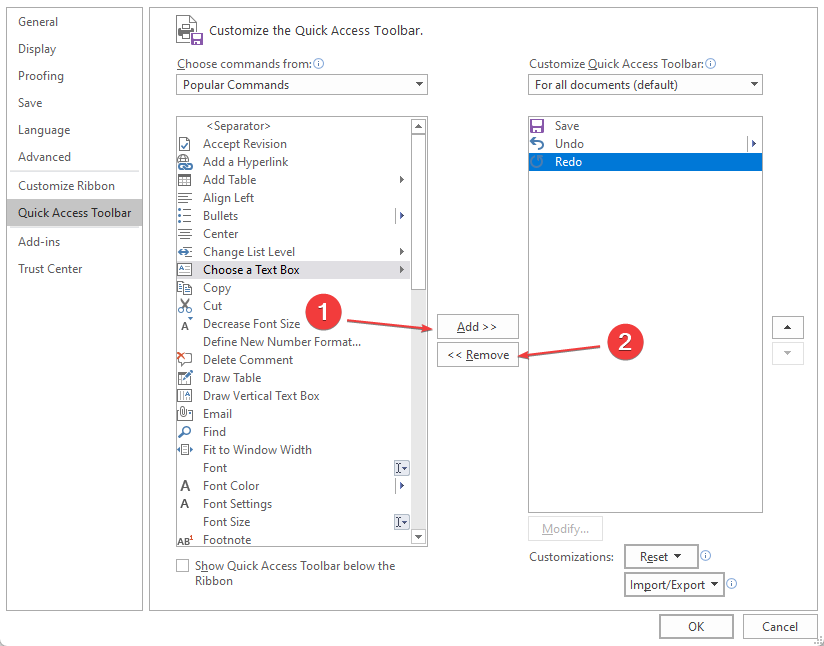The image size is (824, 646).
Task: Open the Display options category
Action: click(x=37, y=49)
